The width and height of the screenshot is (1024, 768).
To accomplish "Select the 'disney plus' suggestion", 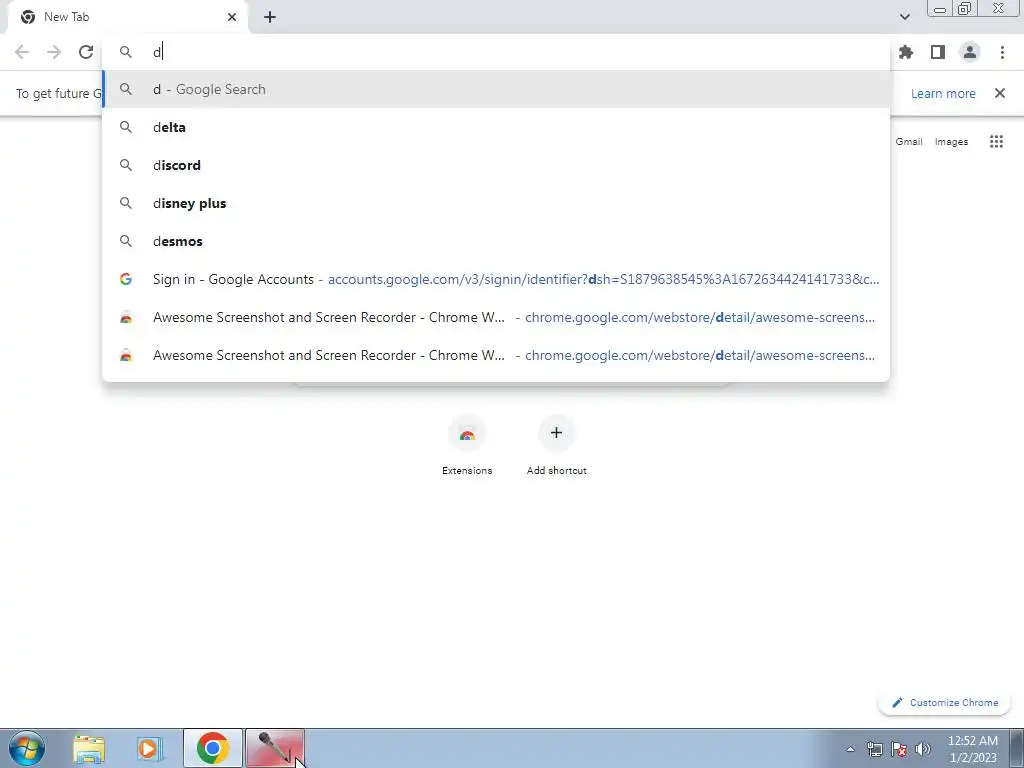I will pos(496,203).
